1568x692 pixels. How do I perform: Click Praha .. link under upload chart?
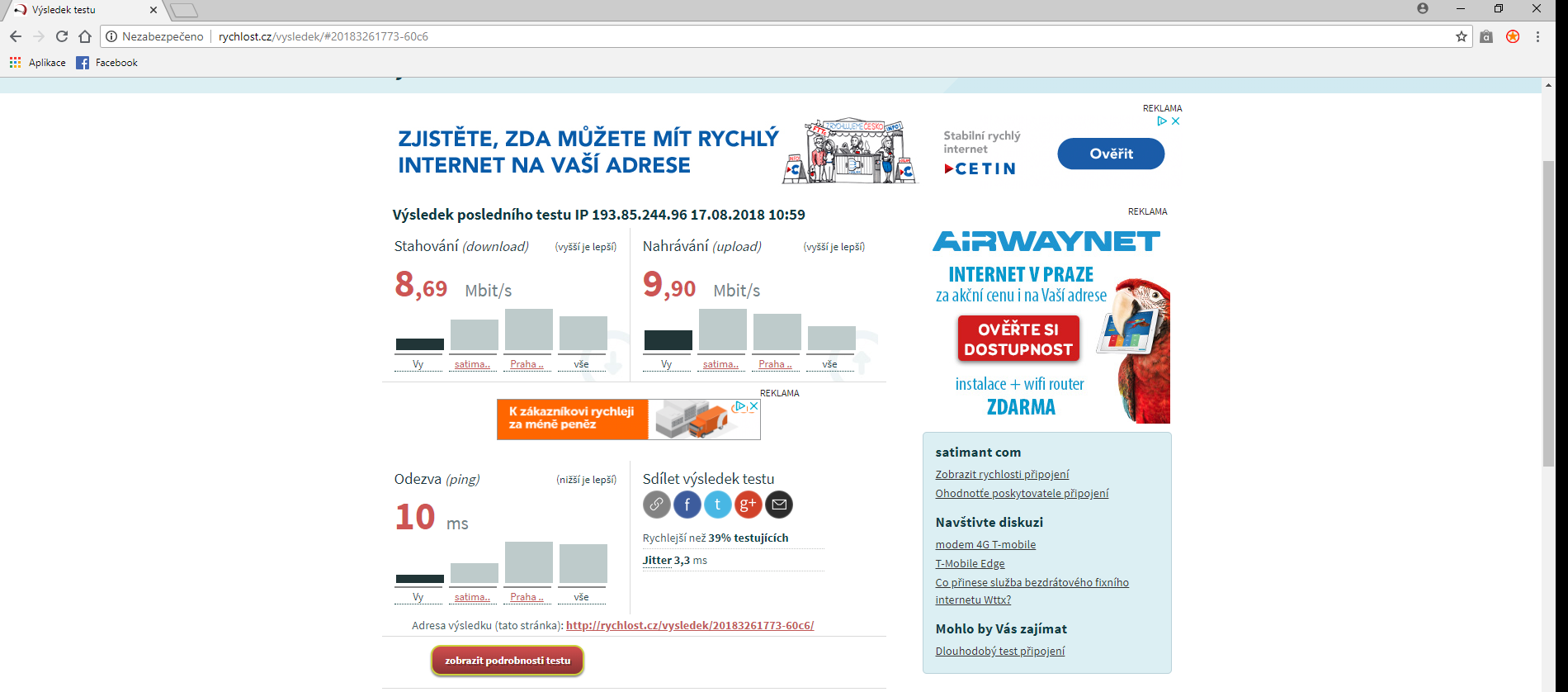pos(775,364)
